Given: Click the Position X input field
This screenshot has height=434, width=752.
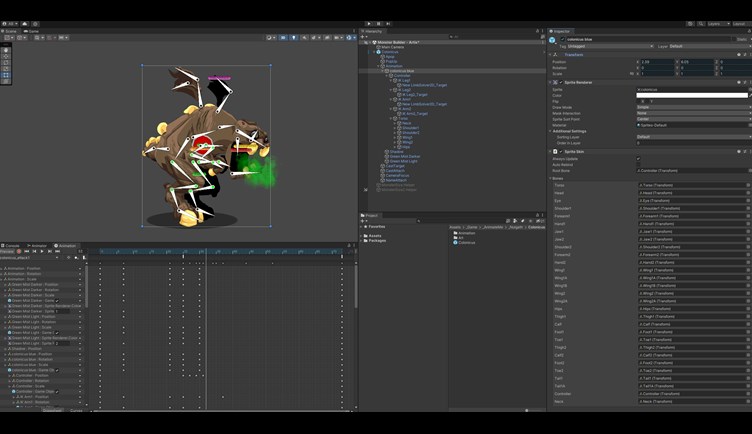Looking at the screenshot, I should tap(658, 62).
